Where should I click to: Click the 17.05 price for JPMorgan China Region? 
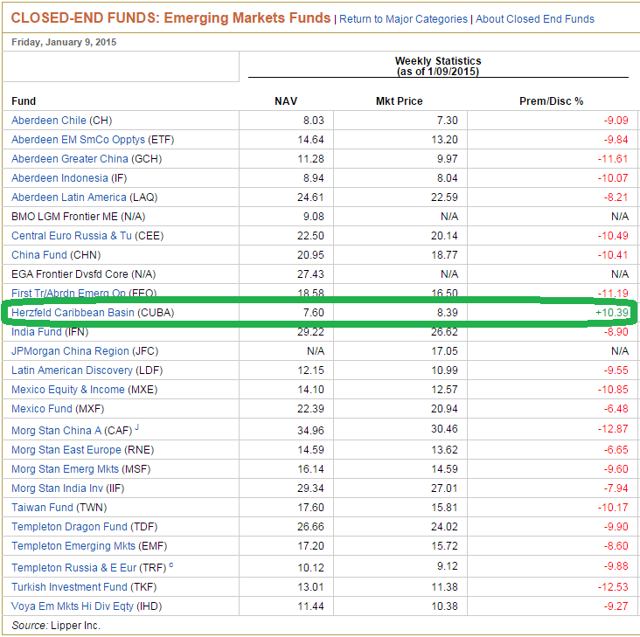tap(444, 351)
